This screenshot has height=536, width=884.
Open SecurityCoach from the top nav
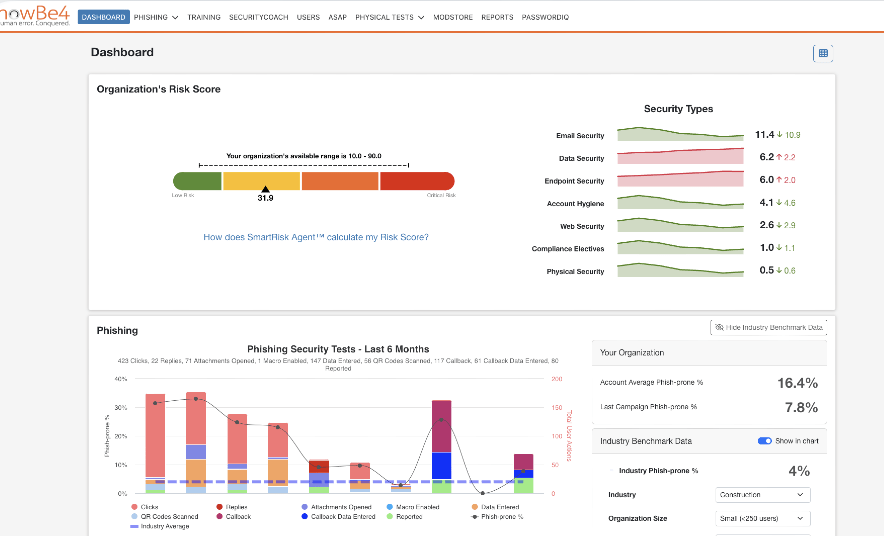259,17
